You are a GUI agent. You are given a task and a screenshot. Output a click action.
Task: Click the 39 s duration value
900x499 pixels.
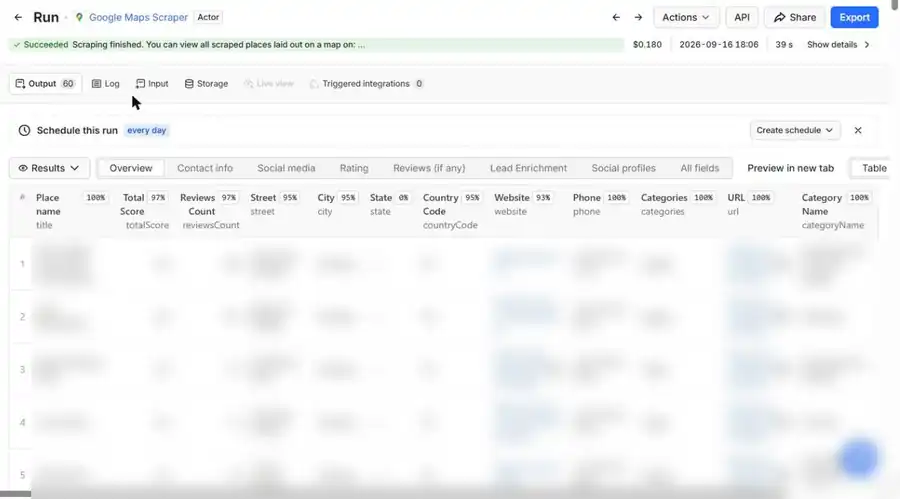[783, 44]
